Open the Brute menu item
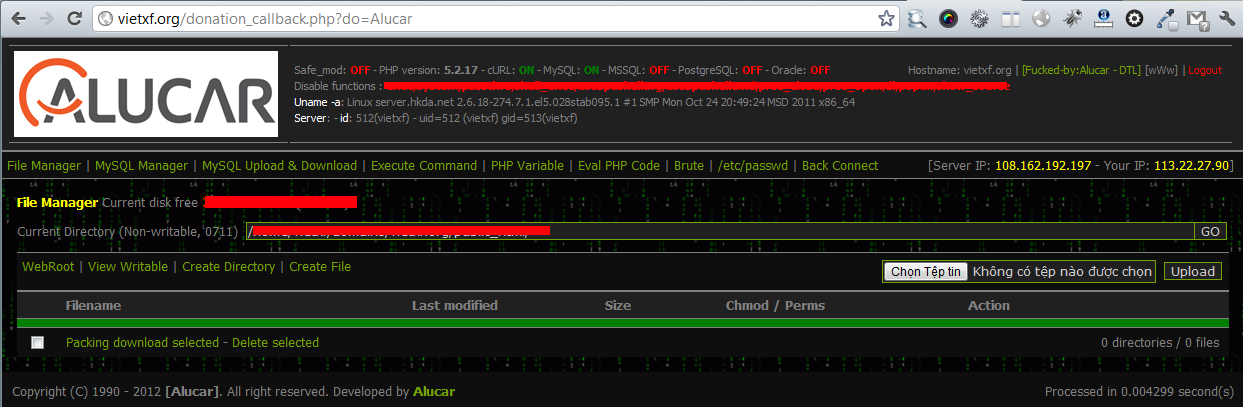1243x407 pixels. click(689, 166)
